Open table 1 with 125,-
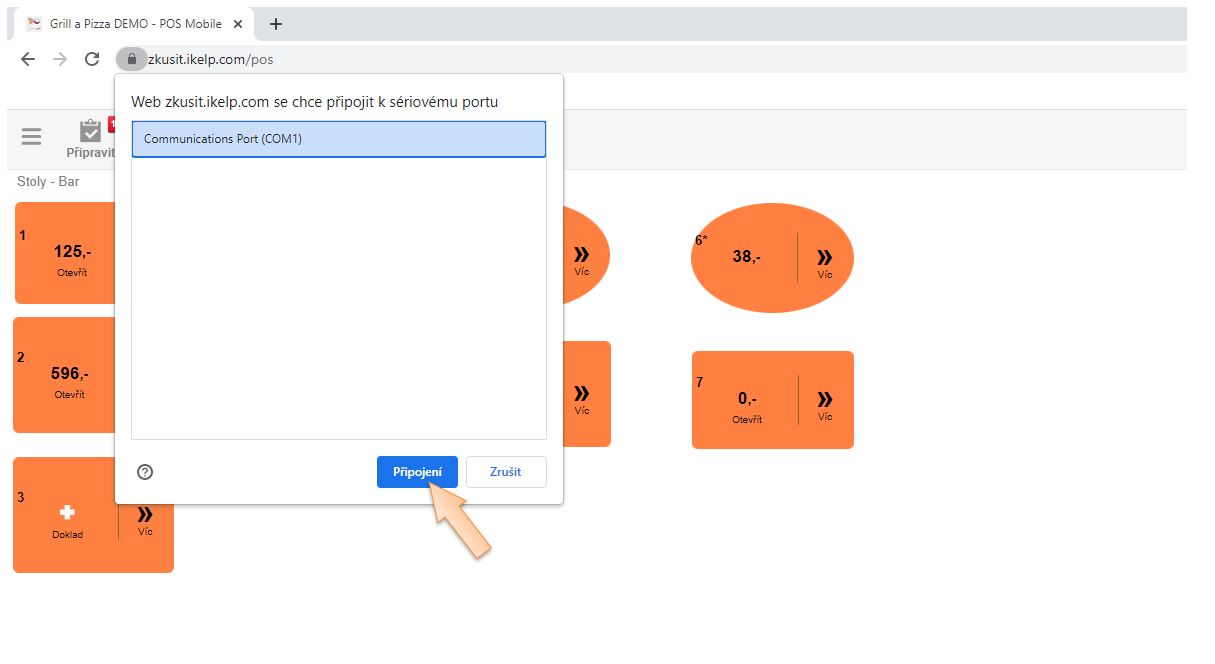 (70, 257)
